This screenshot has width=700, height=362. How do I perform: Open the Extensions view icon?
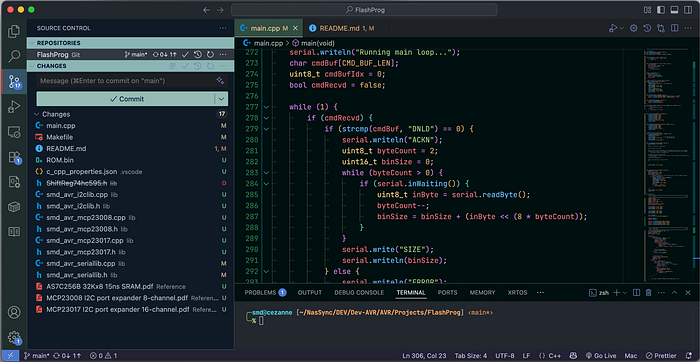14,157
